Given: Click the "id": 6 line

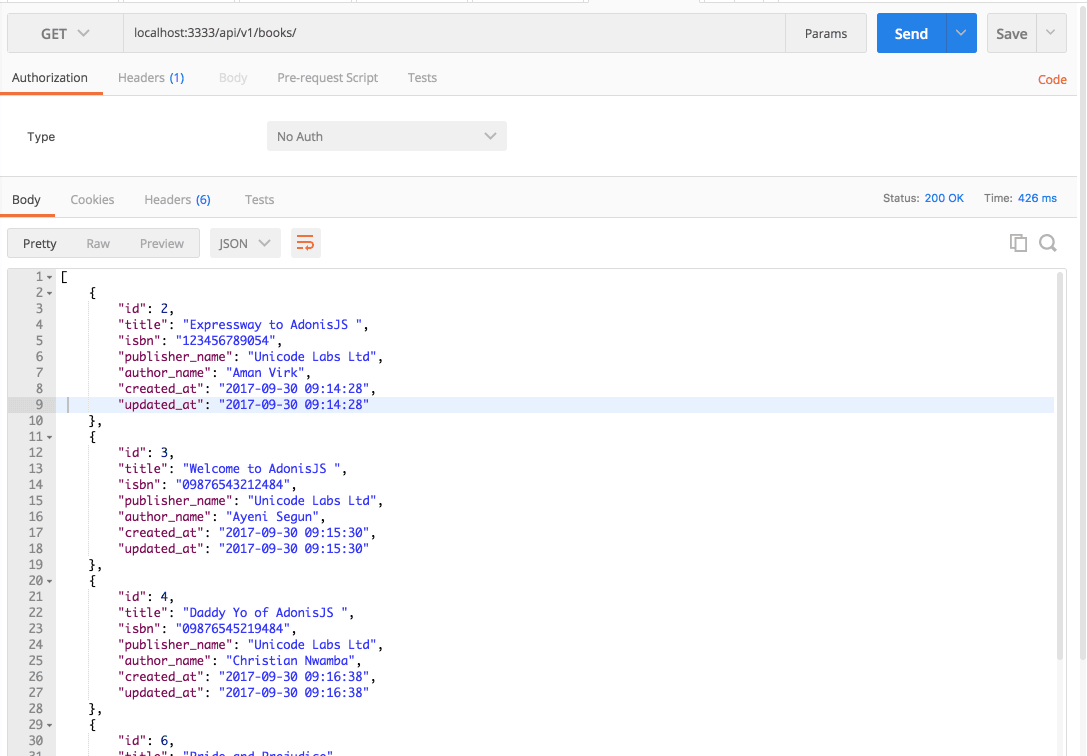Looking at the screenshot, I should pos(146,741).
